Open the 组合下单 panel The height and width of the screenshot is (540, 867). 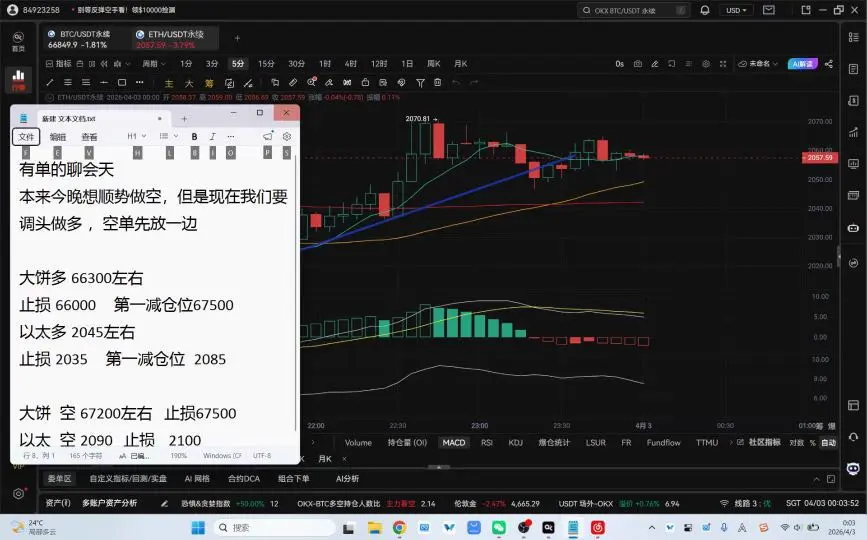tap(294, 479)
